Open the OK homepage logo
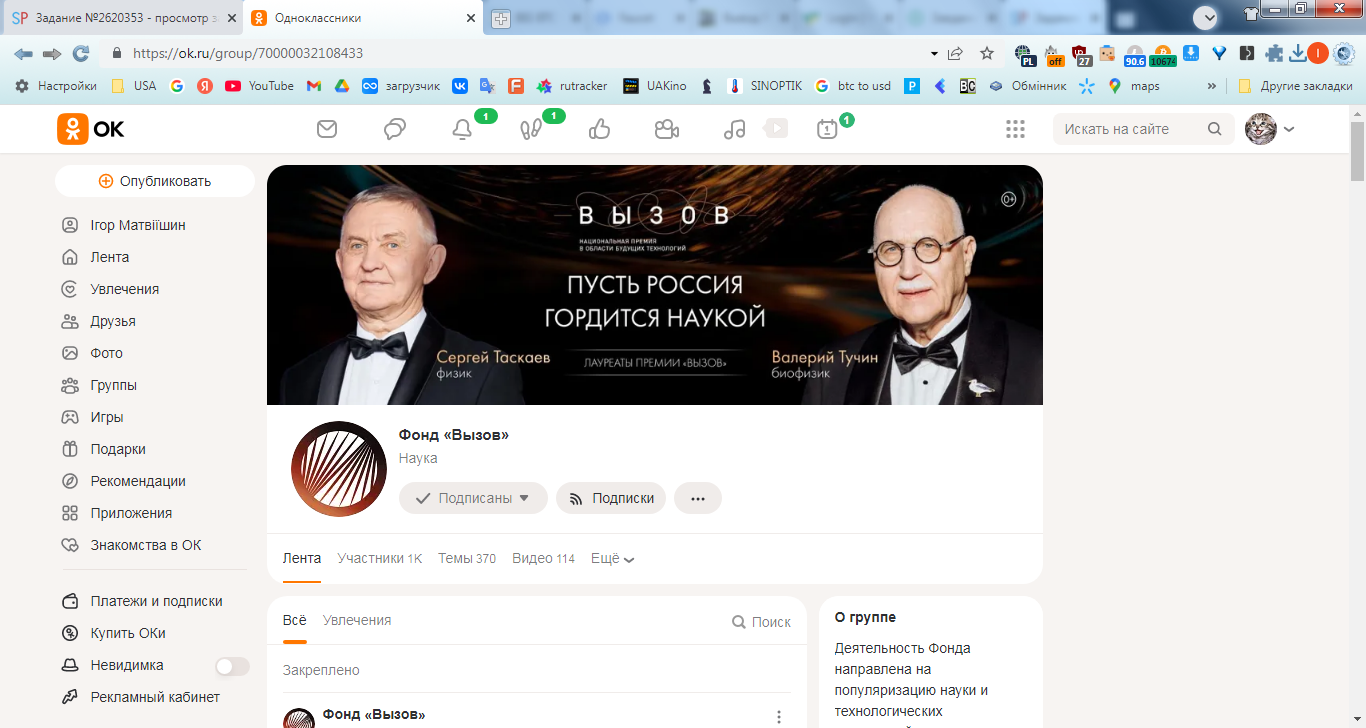The width and height of the screenshot is (1366, 728). click(x=91, y=129)
